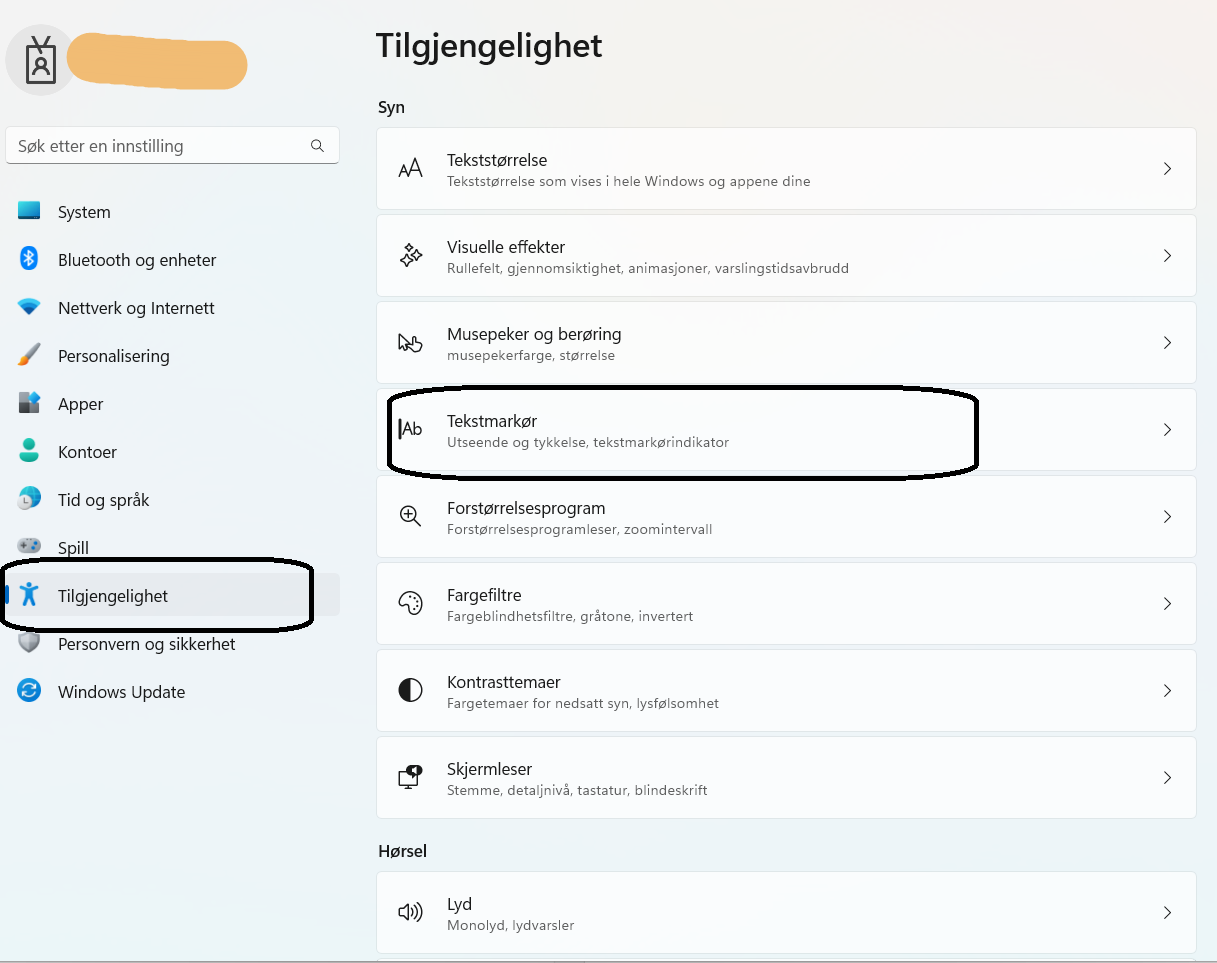1217x963 pixels.
Task: Click the Skjermleser monitor icon
Action: click(410, 778)
